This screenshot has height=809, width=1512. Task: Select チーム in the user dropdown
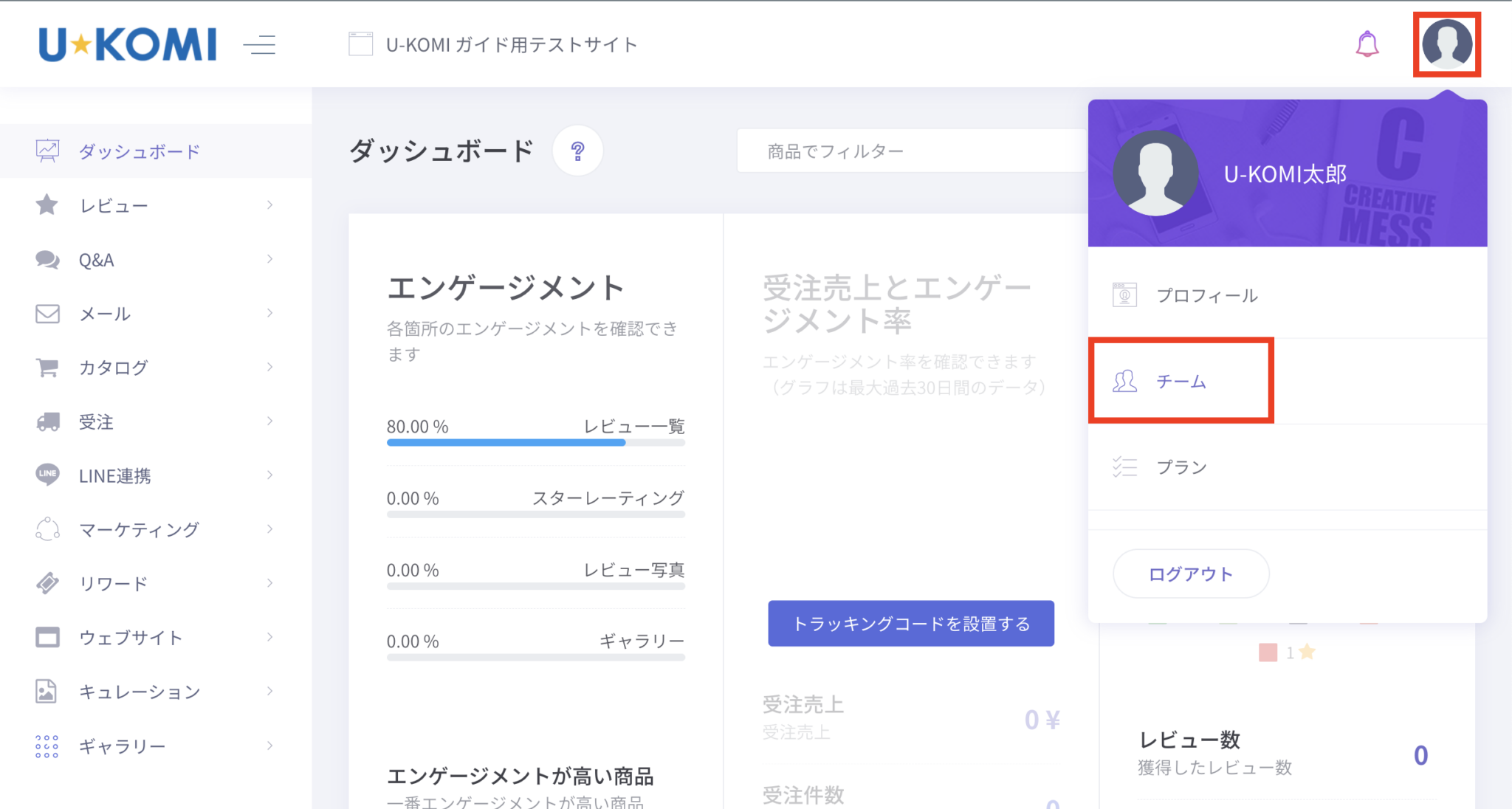[x=1181, y=381]
